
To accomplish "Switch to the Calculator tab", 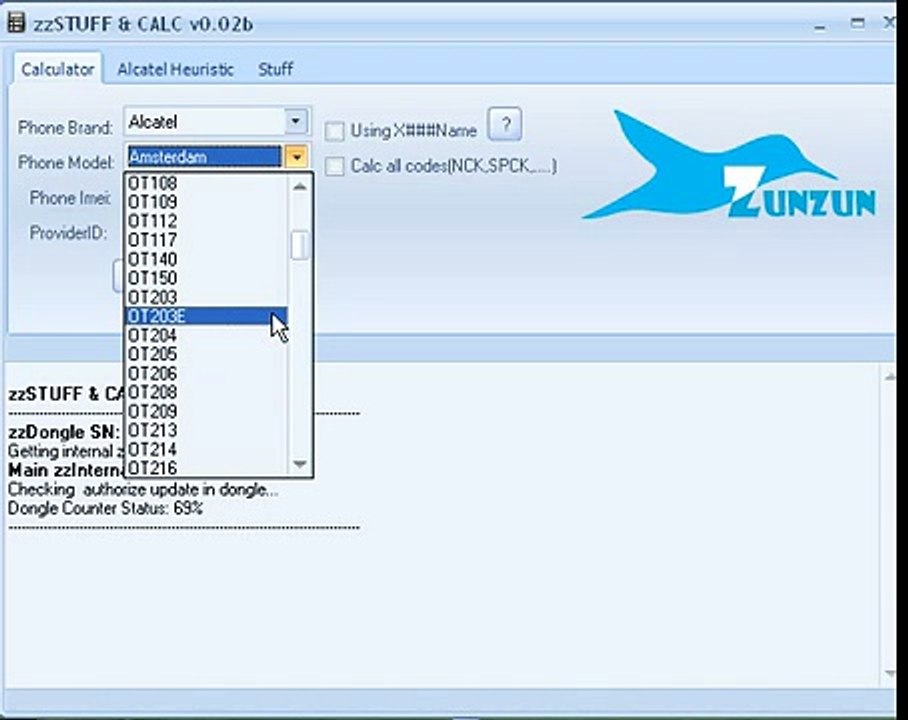I will pyautogui.click(x=57, y=70).
